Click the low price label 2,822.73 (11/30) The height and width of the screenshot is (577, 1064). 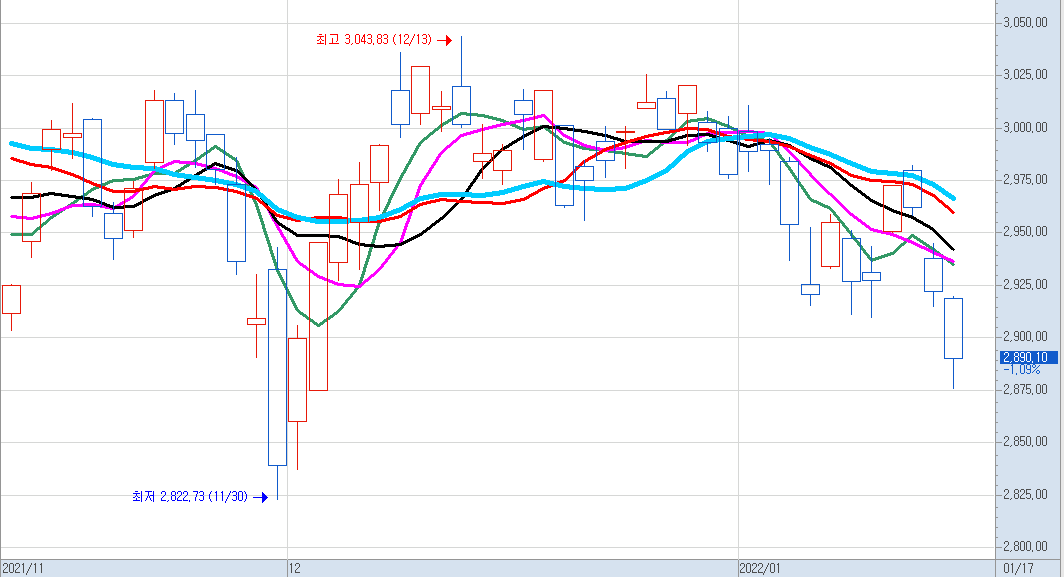coord(190,497)
